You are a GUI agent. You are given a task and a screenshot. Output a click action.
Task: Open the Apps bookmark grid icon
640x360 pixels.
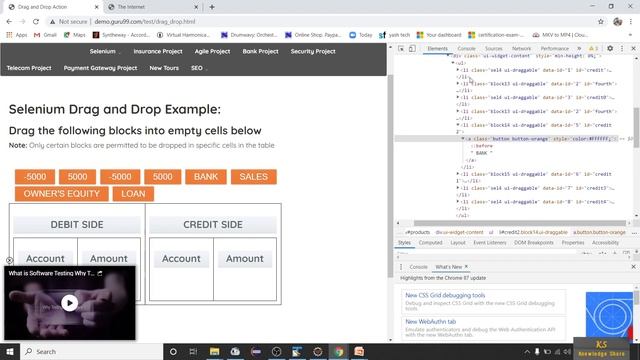9,35
